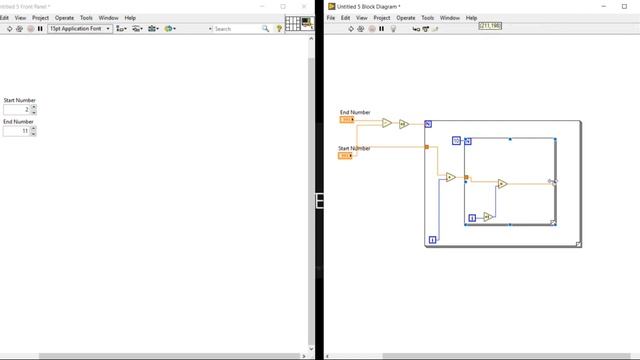
Task: Click Run arrow in Block Diagram toolbar
Action: (x=351, y=29)
